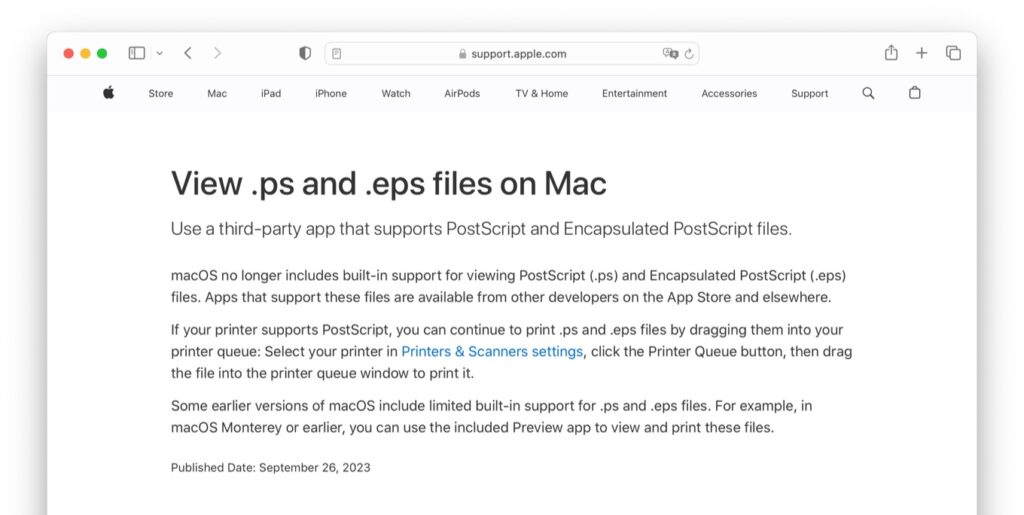Viewport: 1024px width, 515px height.
Task: Open the Mac menu item
Action: click(217, 94)
